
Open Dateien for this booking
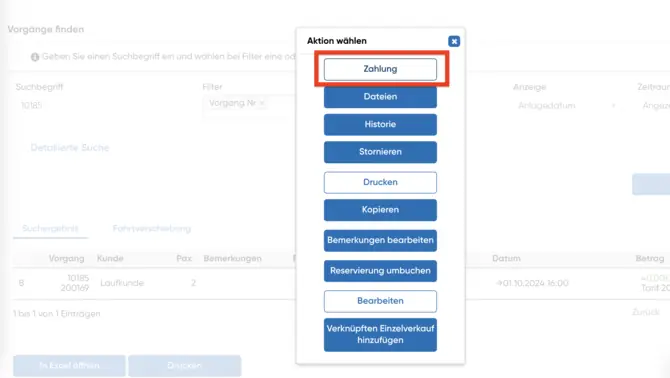click(x=380, y=97)
